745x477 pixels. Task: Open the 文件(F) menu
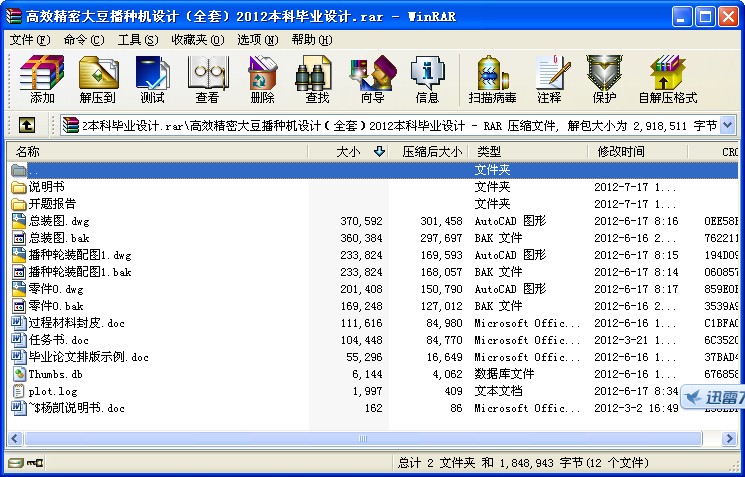(29, 40)
